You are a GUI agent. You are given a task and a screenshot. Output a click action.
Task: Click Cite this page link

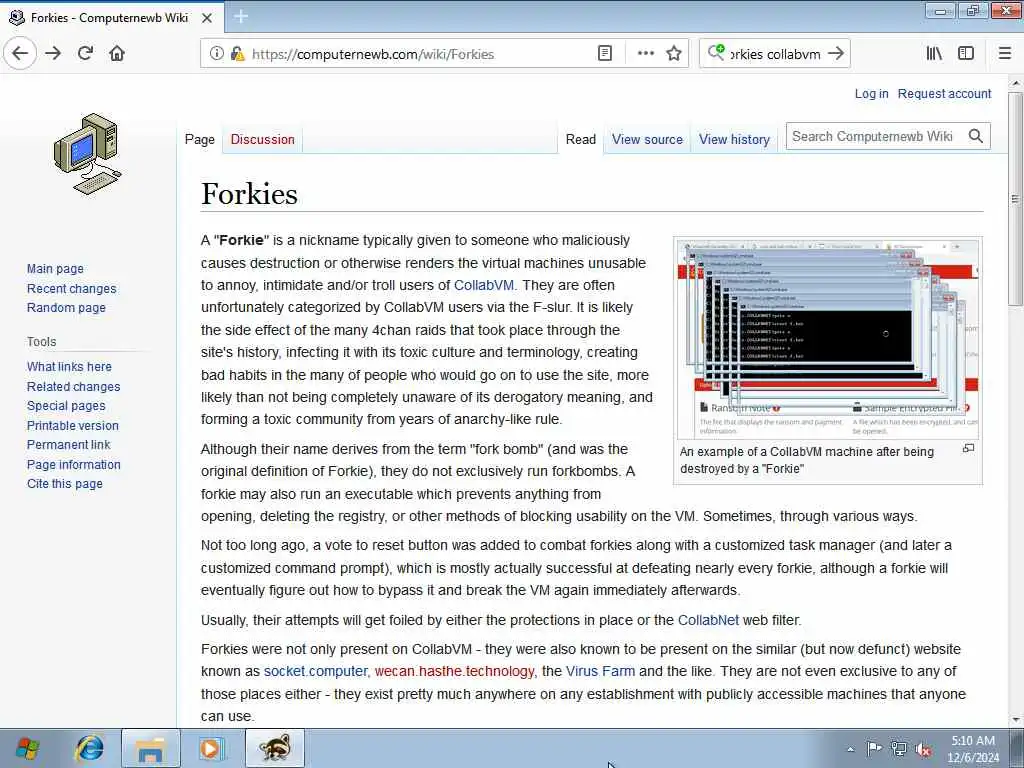click(x=65, y=484)
